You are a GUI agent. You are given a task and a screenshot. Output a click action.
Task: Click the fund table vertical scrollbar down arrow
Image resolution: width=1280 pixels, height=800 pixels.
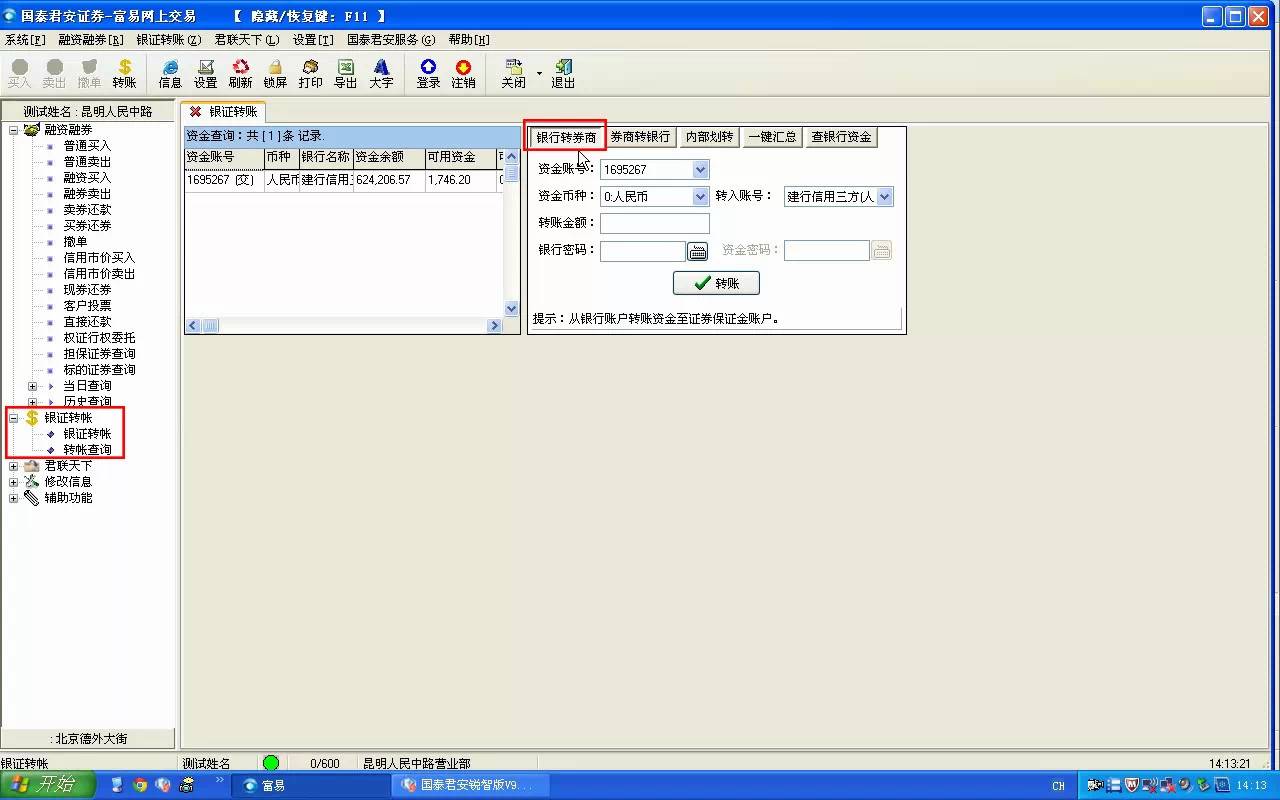512,309
